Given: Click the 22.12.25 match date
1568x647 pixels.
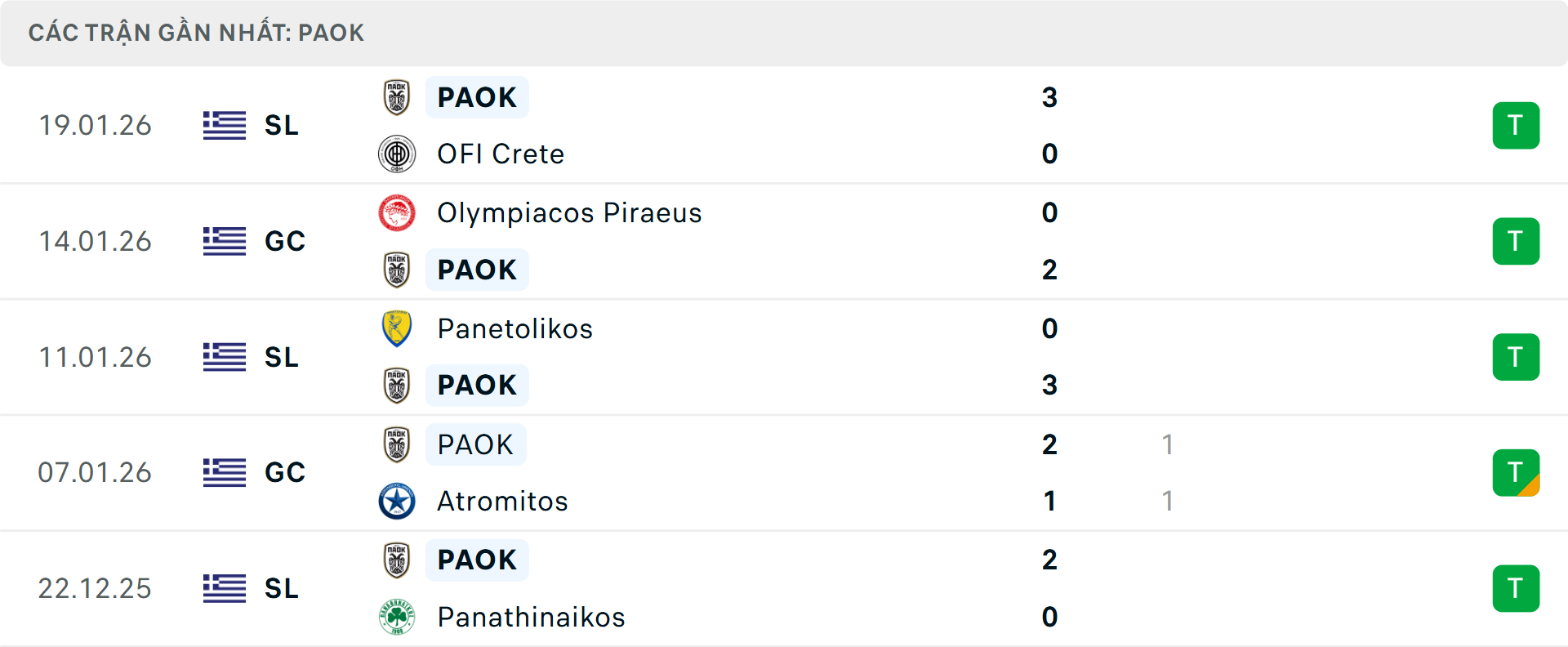Looking at the screenshot, I should [95, 588].
